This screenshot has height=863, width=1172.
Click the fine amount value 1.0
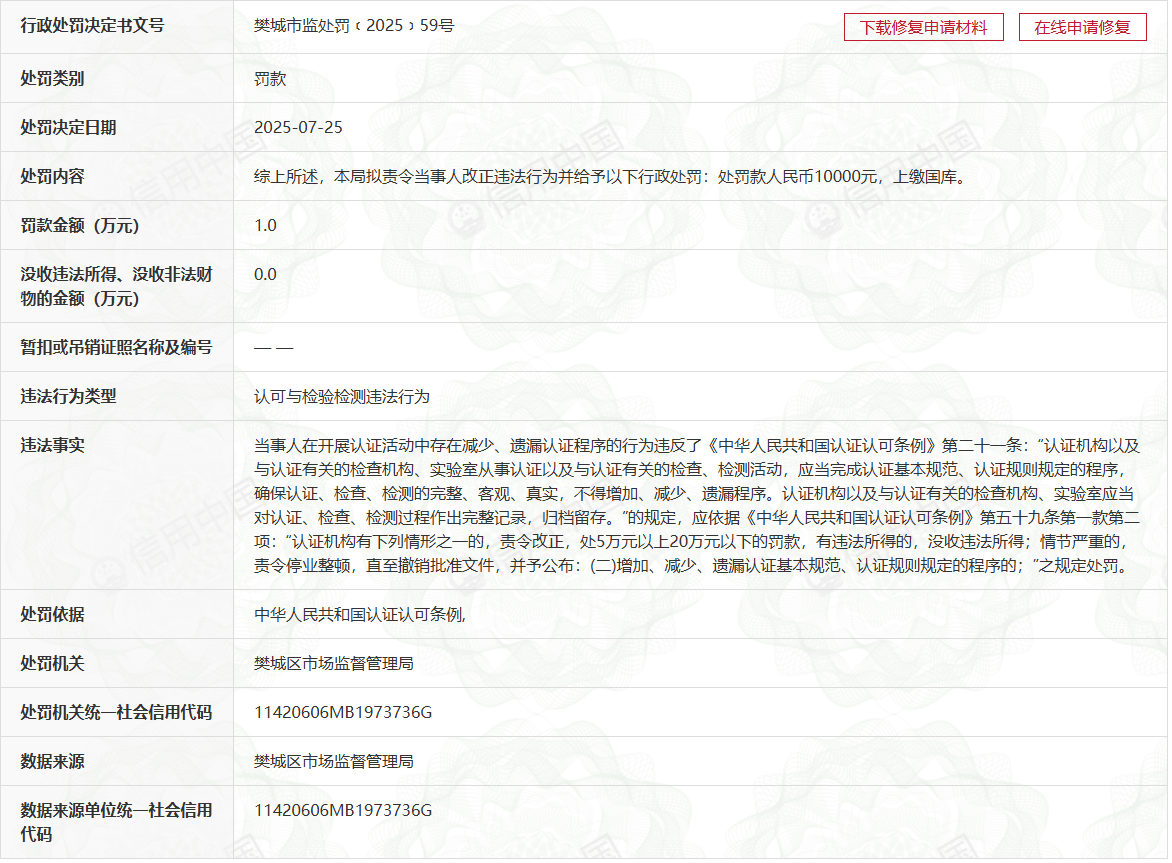(x=265, y=226)
